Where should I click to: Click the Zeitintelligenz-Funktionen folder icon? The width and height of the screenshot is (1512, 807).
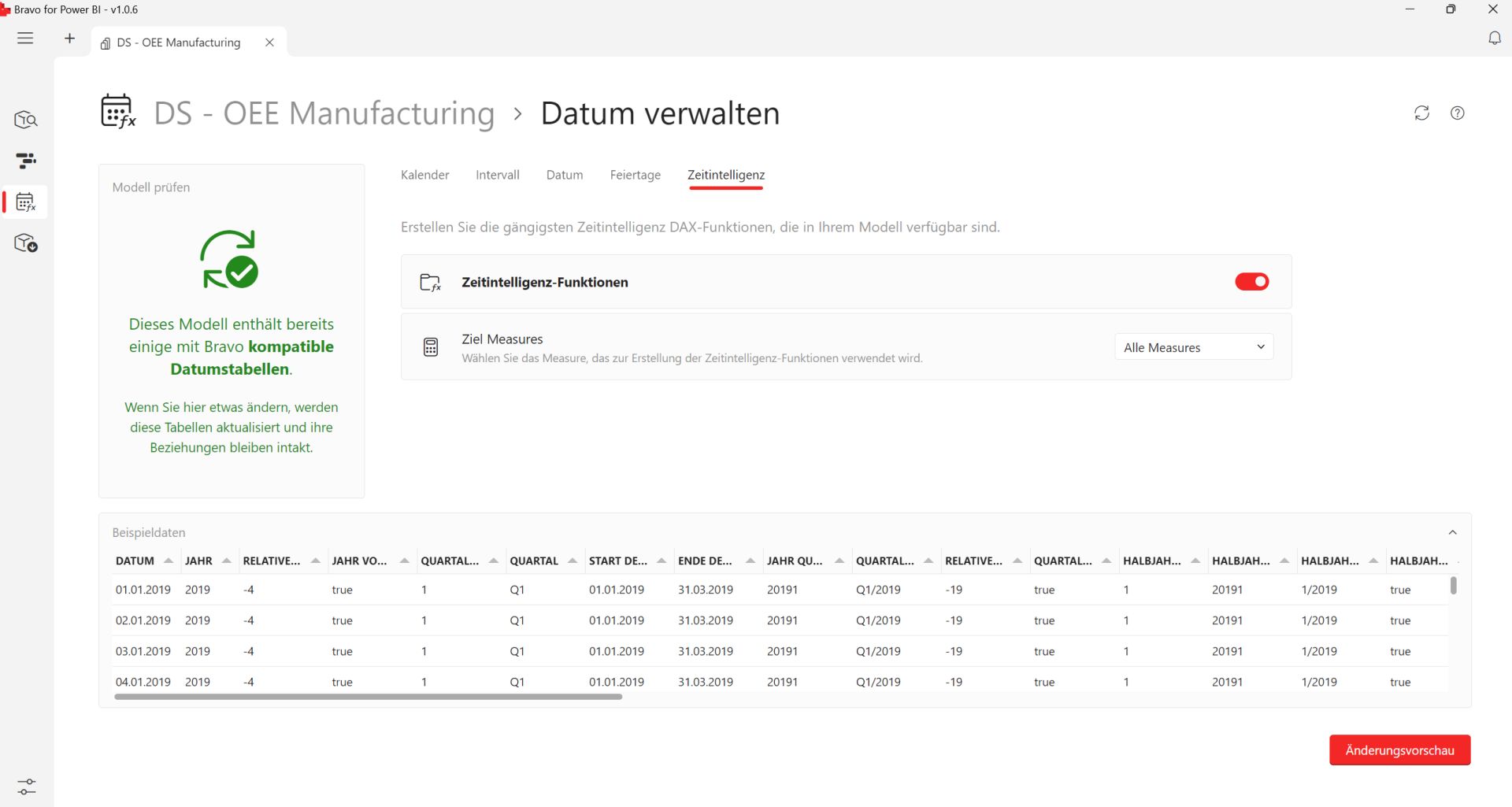click(431, 282)
